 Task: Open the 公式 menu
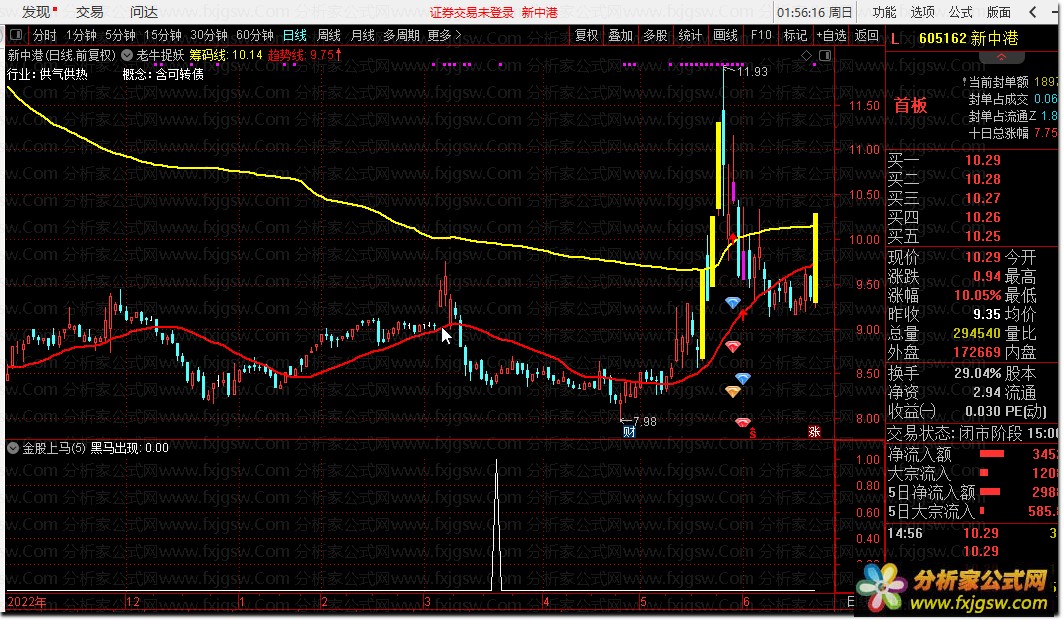[960, 12]
